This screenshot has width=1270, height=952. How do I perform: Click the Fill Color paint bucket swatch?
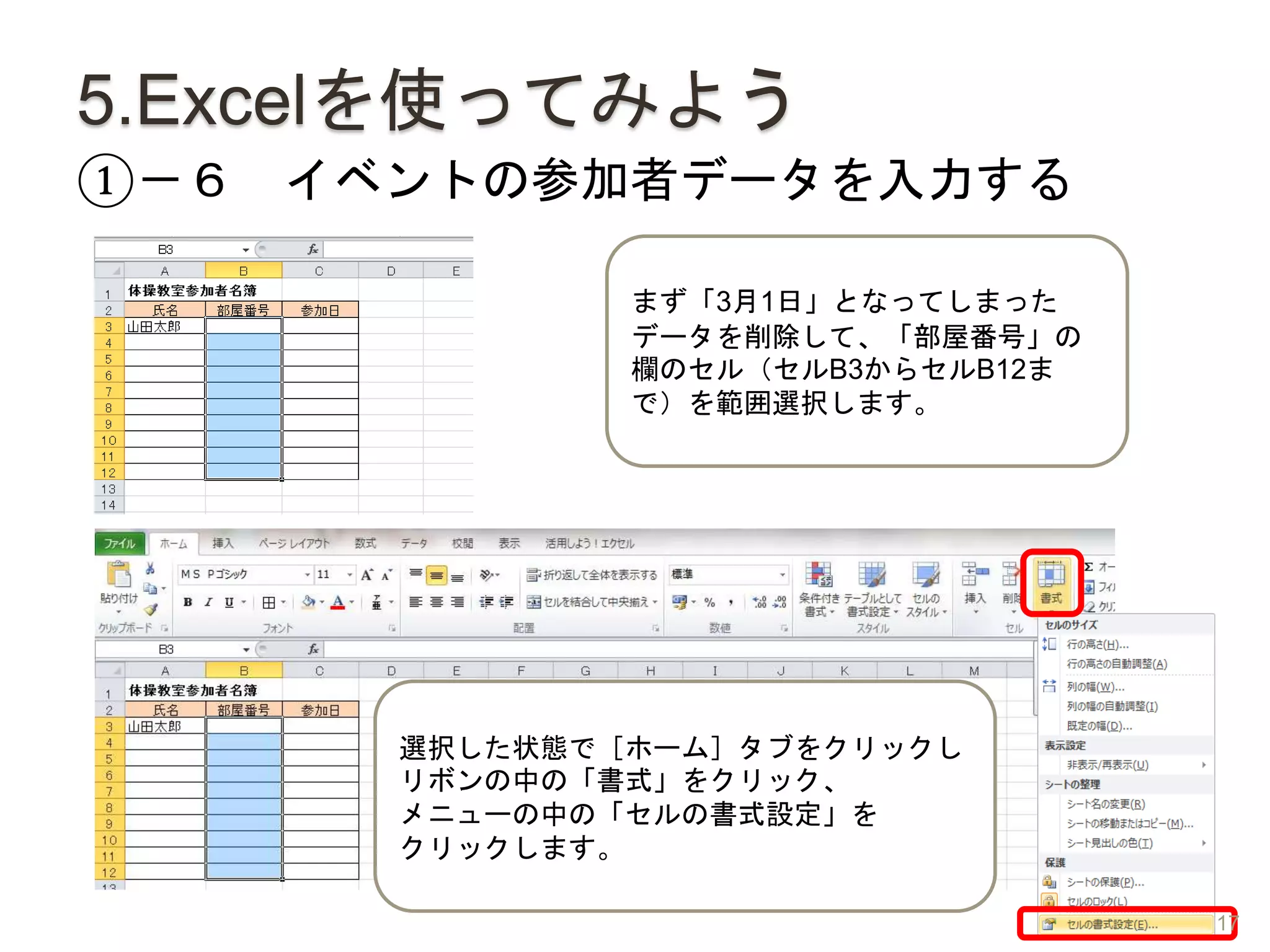(308, 602)
